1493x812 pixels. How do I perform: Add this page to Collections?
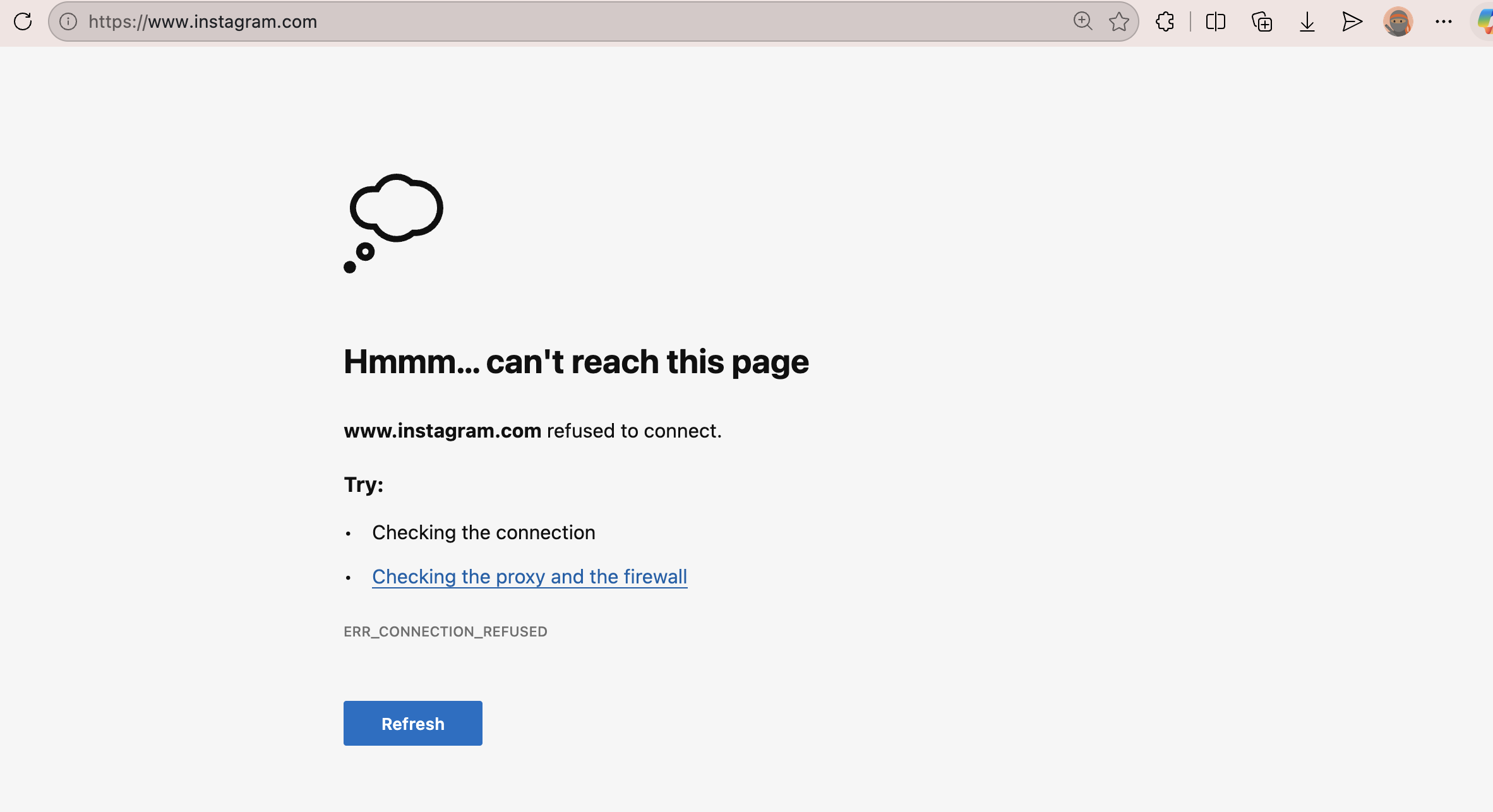coord(1261,21)
